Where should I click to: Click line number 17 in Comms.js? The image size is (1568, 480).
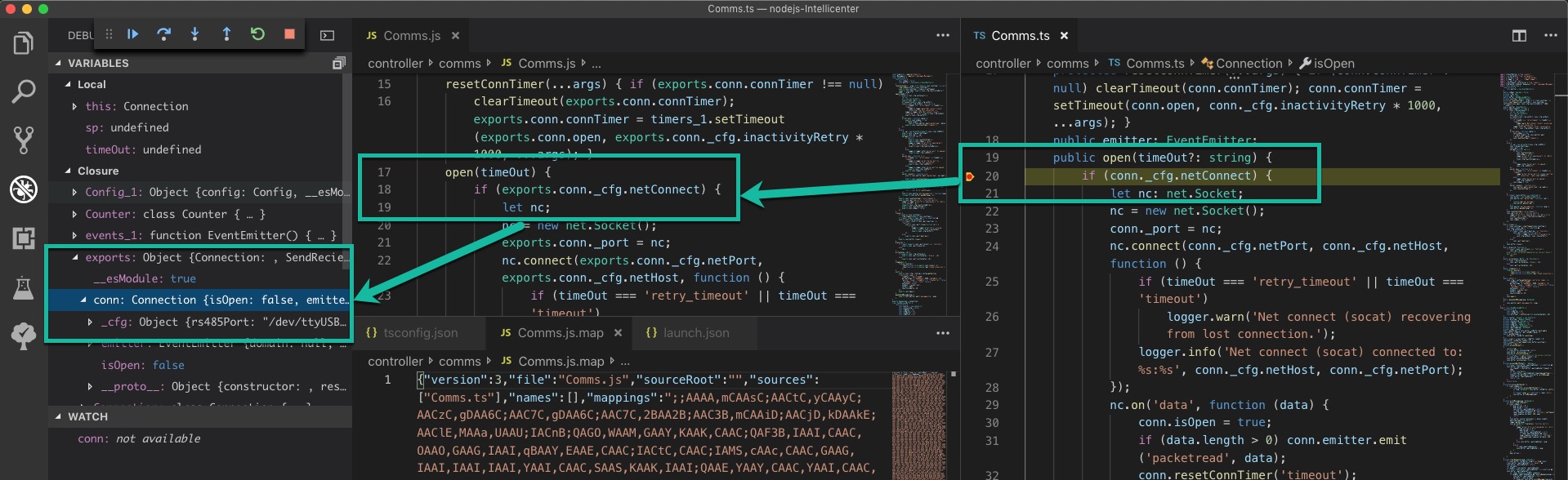click(384, 172)
